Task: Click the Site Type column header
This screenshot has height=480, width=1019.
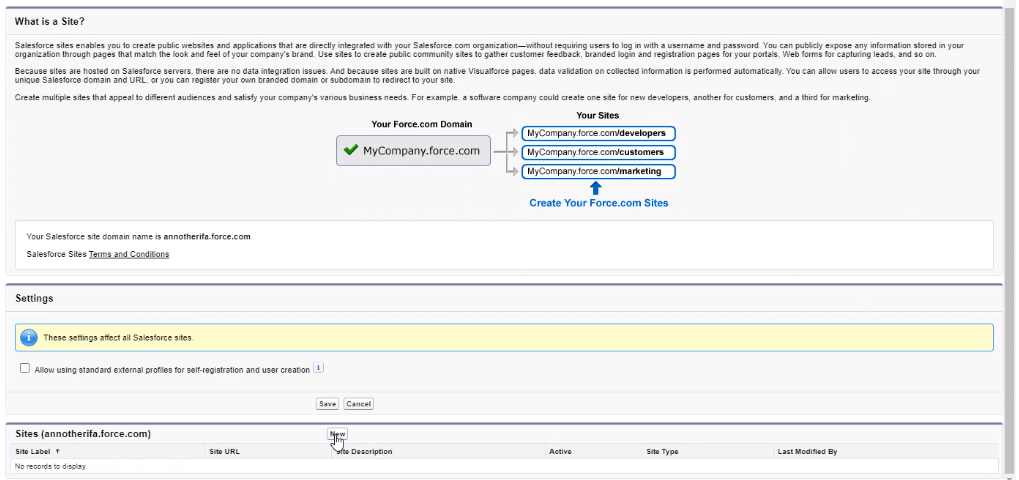Action: coord(662,451)
